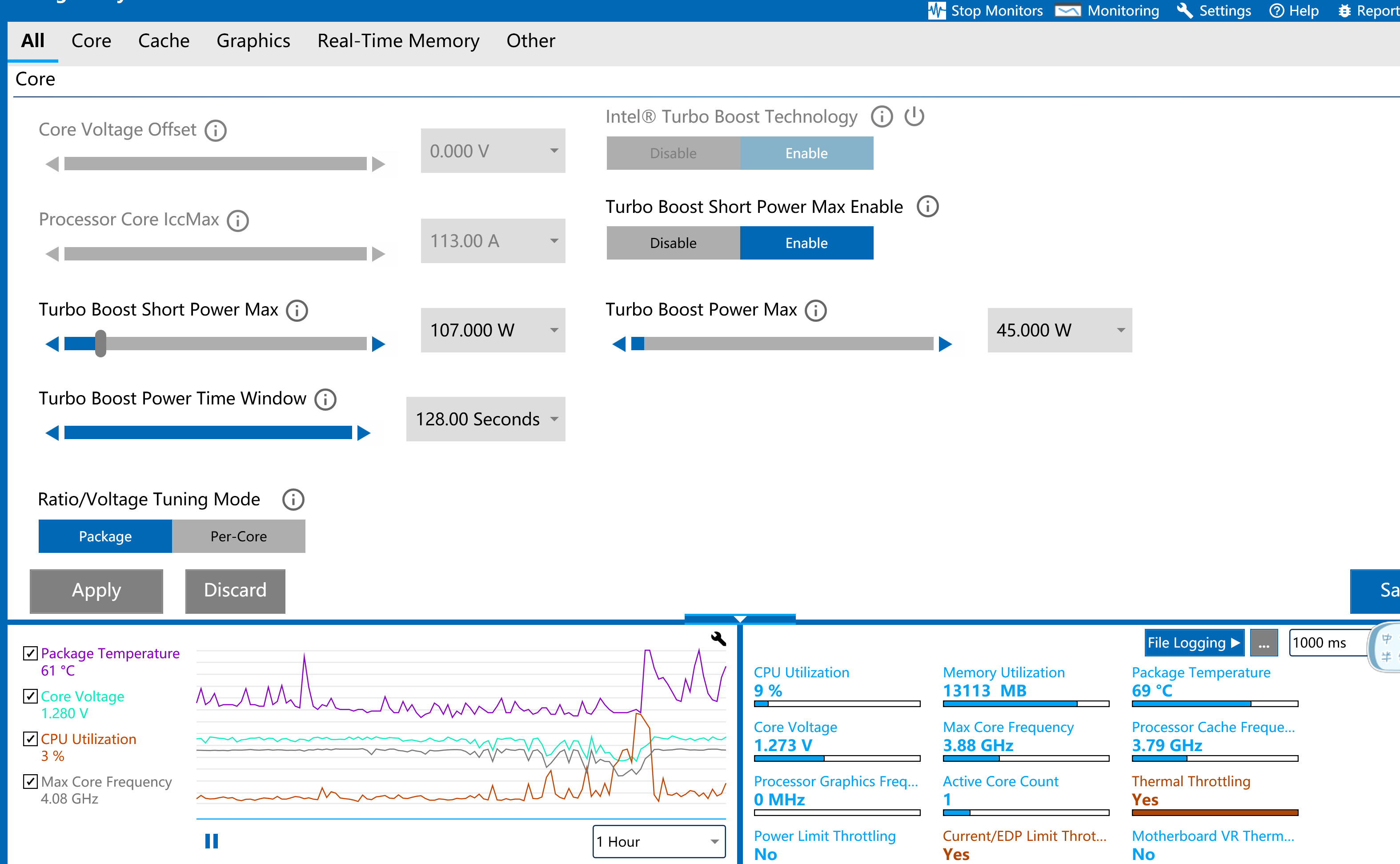Increase Turbo Boost Power Time Window with right arrow
This screenshot has height=864, width=1400.
coord(364,433)
